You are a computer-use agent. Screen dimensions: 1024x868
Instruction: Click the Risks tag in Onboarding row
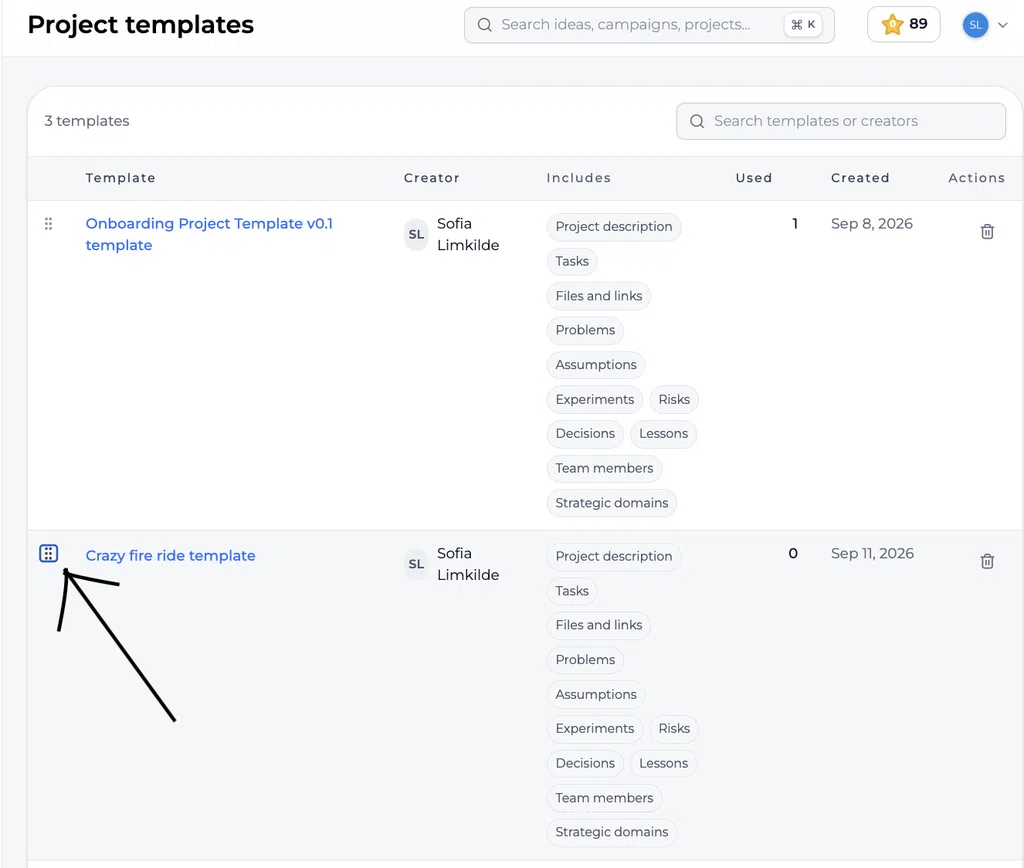(674, 400)
